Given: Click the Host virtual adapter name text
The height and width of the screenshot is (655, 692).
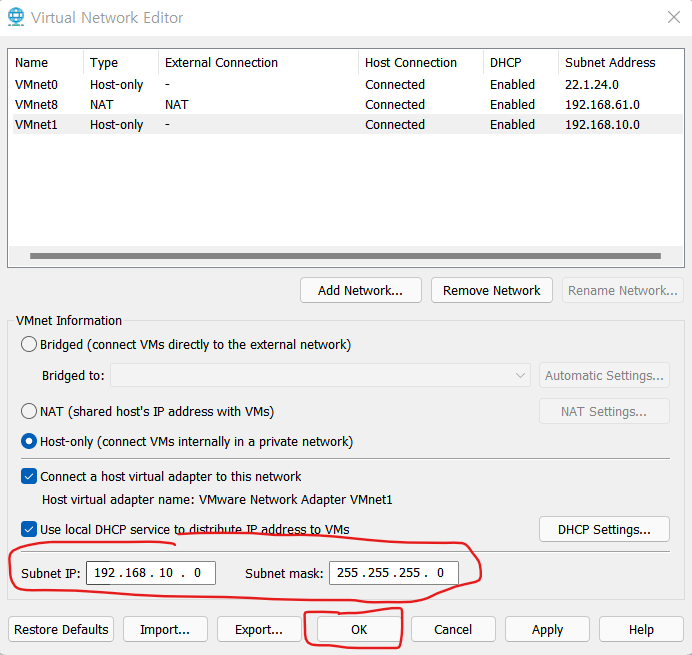Looking at the screenshot, I should [217, 500].
